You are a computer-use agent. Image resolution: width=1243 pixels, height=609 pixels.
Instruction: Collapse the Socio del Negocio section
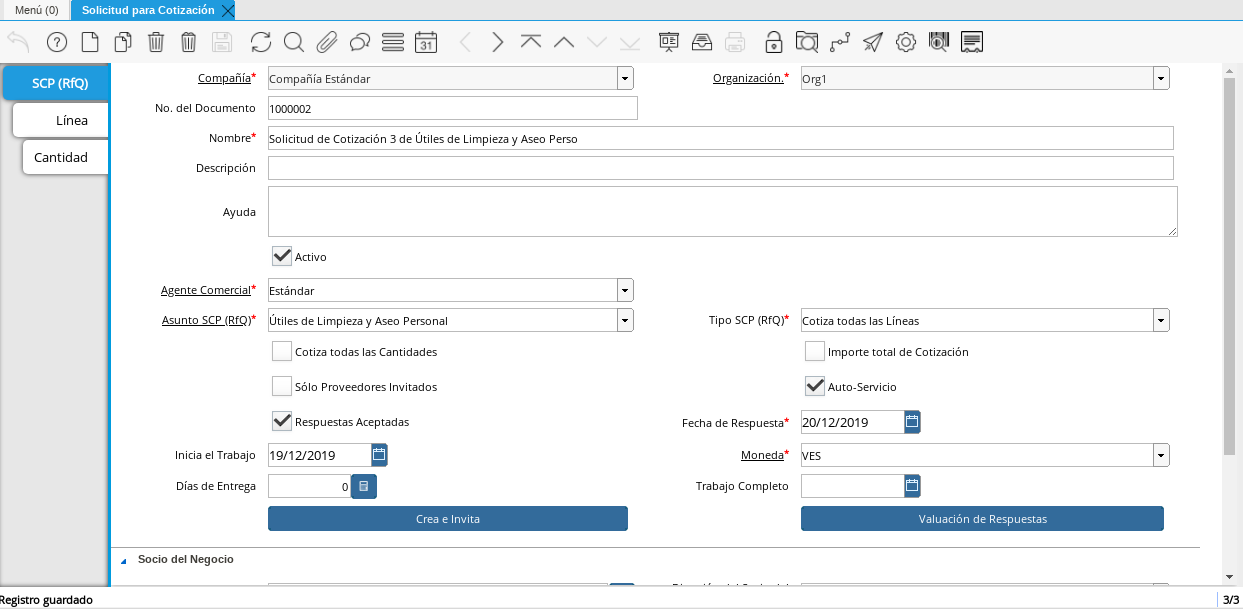tap(125, 560)
